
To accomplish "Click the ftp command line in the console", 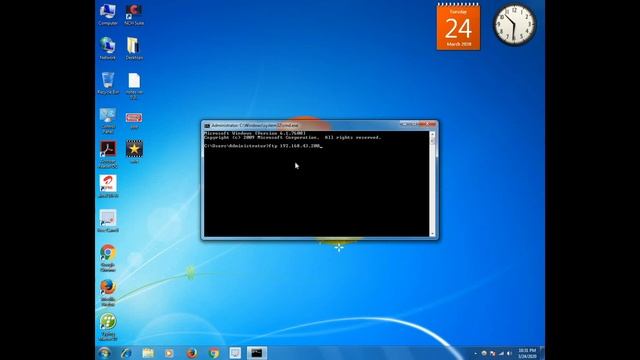I will click(263, 146).
